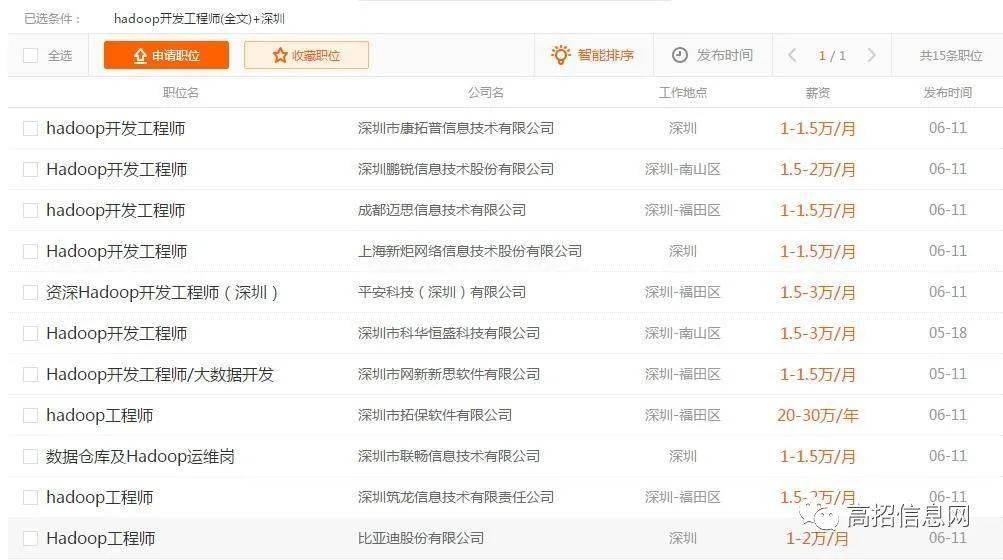Click the 薪资 column header
Screen dimensions: 1003x560
tap(817, 93)
